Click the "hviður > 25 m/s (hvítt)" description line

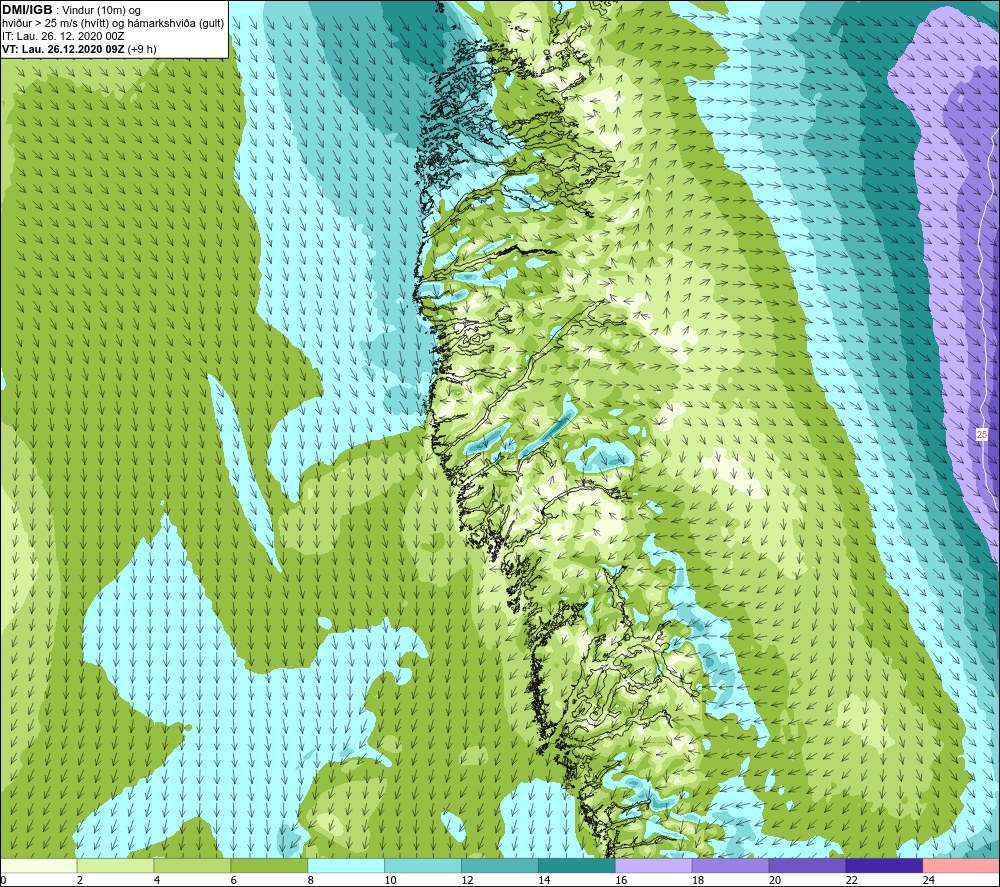point(113,23)
